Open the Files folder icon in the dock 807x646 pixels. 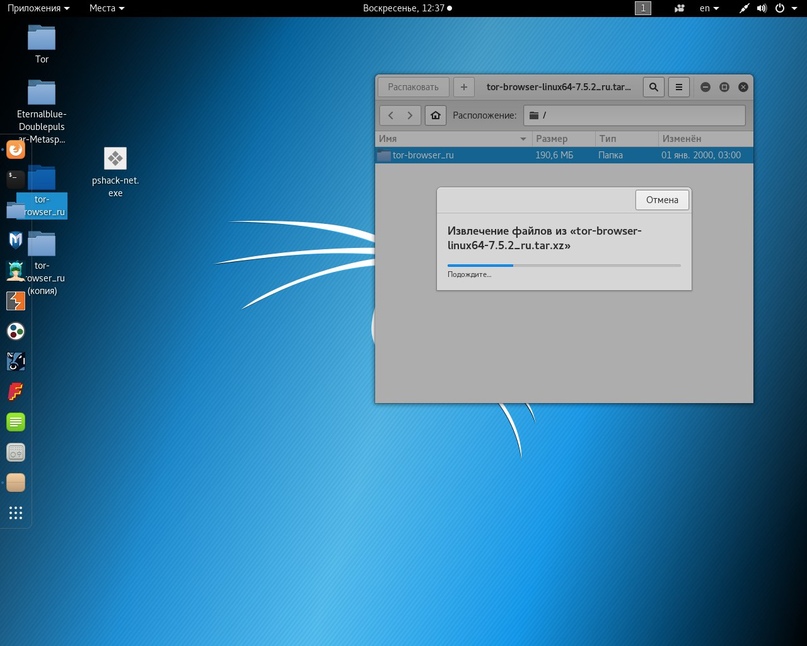point(15,209)
